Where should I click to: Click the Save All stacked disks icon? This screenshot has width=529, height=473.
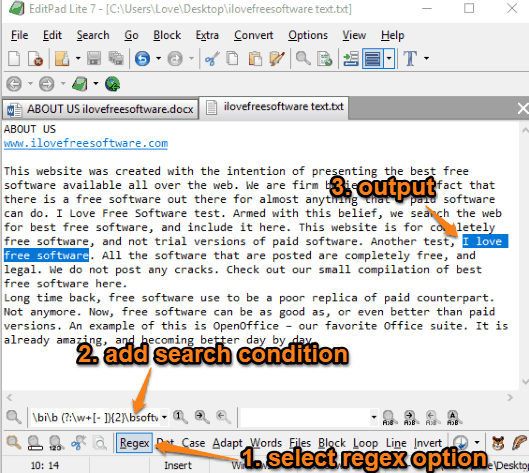tap(116, 58)
